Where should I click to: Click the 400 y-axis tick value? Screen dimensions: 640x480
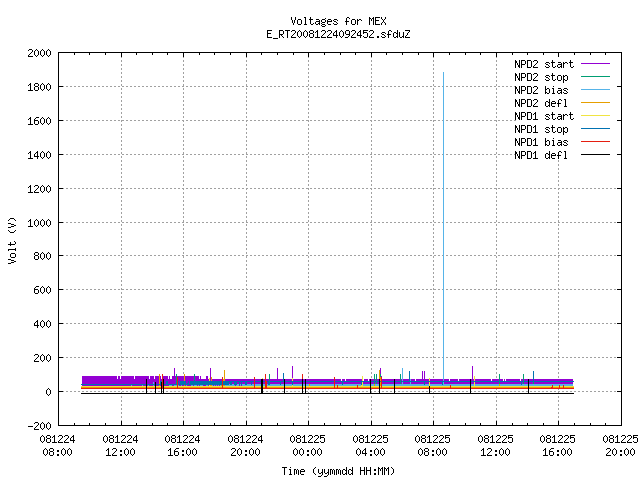42,324
